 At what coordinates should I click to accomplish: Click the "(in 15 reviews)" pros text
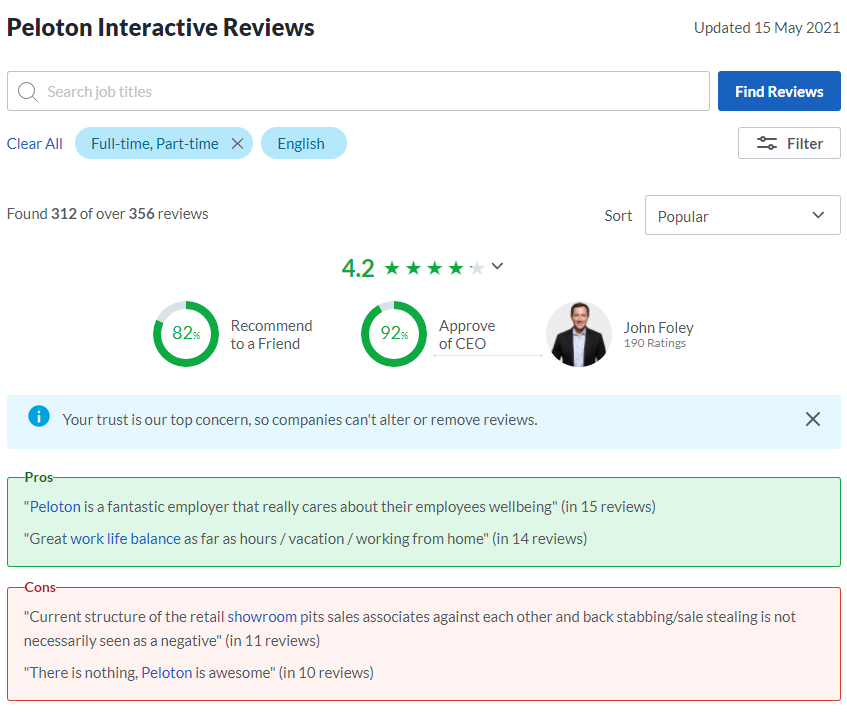[x=608, y=507]
